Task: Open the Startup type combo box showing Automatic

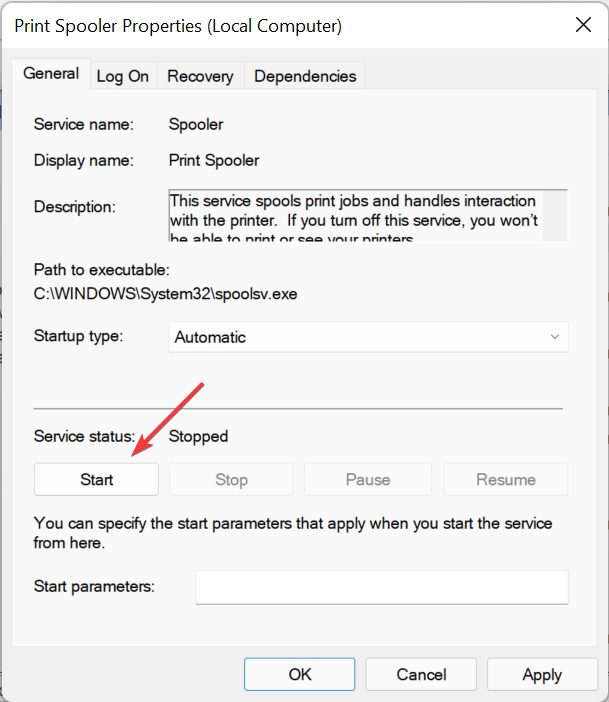Action: coord(369,337)
